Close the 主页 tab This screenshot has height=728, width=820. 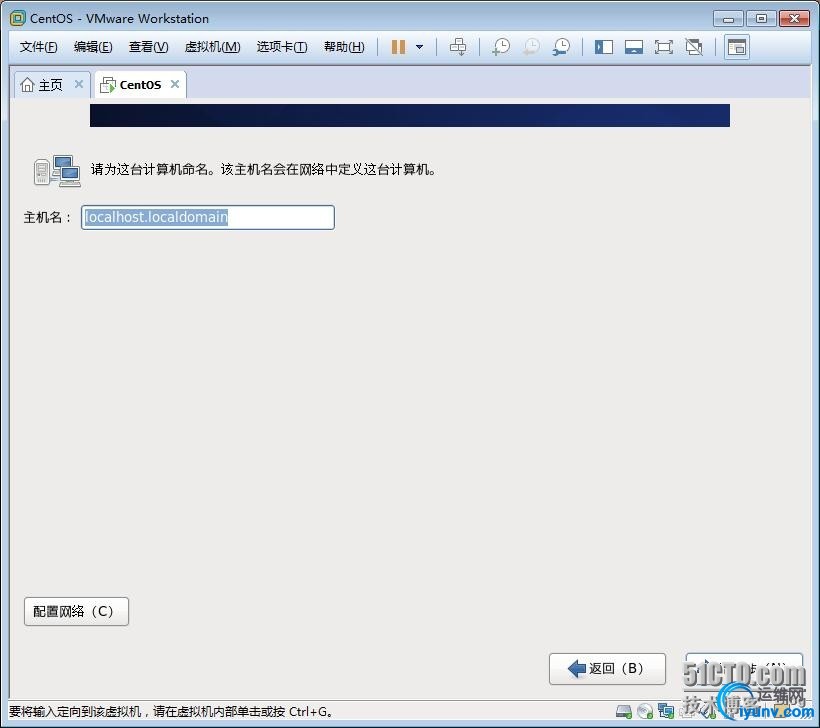[x=79, y=84]
